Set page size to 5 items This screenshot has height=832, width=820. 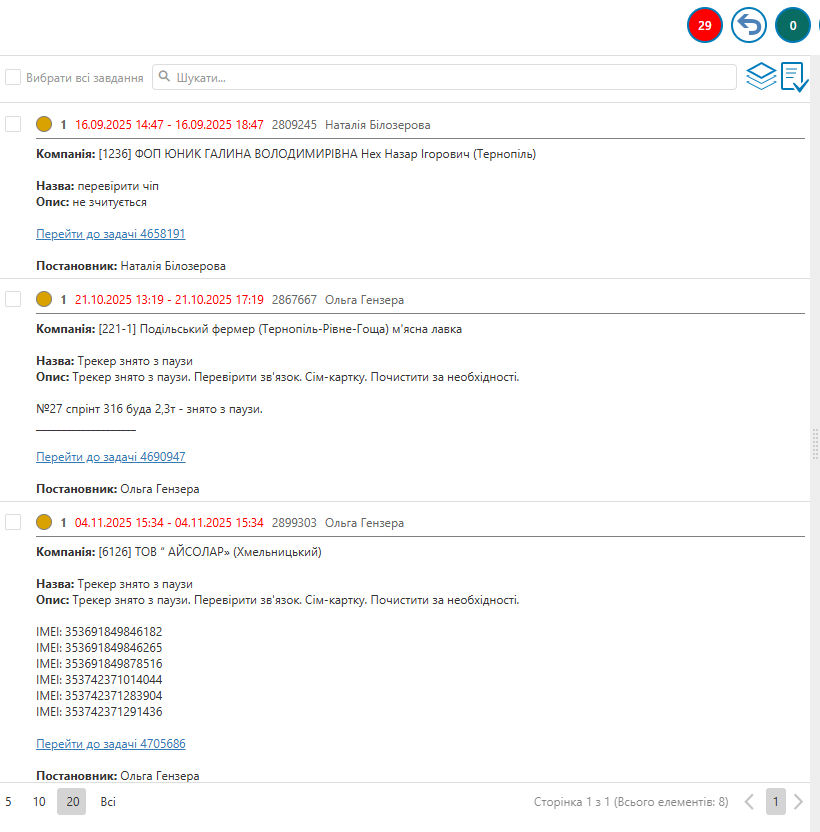click(8, 802)
